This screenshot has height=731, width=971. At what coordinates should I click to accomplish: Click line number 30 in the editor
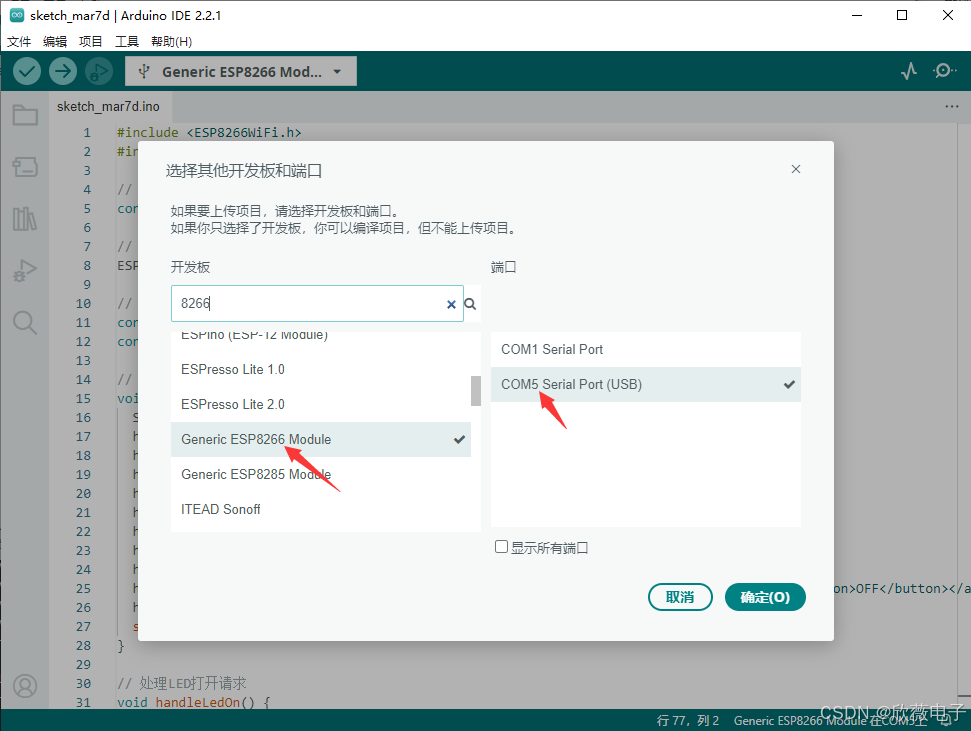click(84, 683)
